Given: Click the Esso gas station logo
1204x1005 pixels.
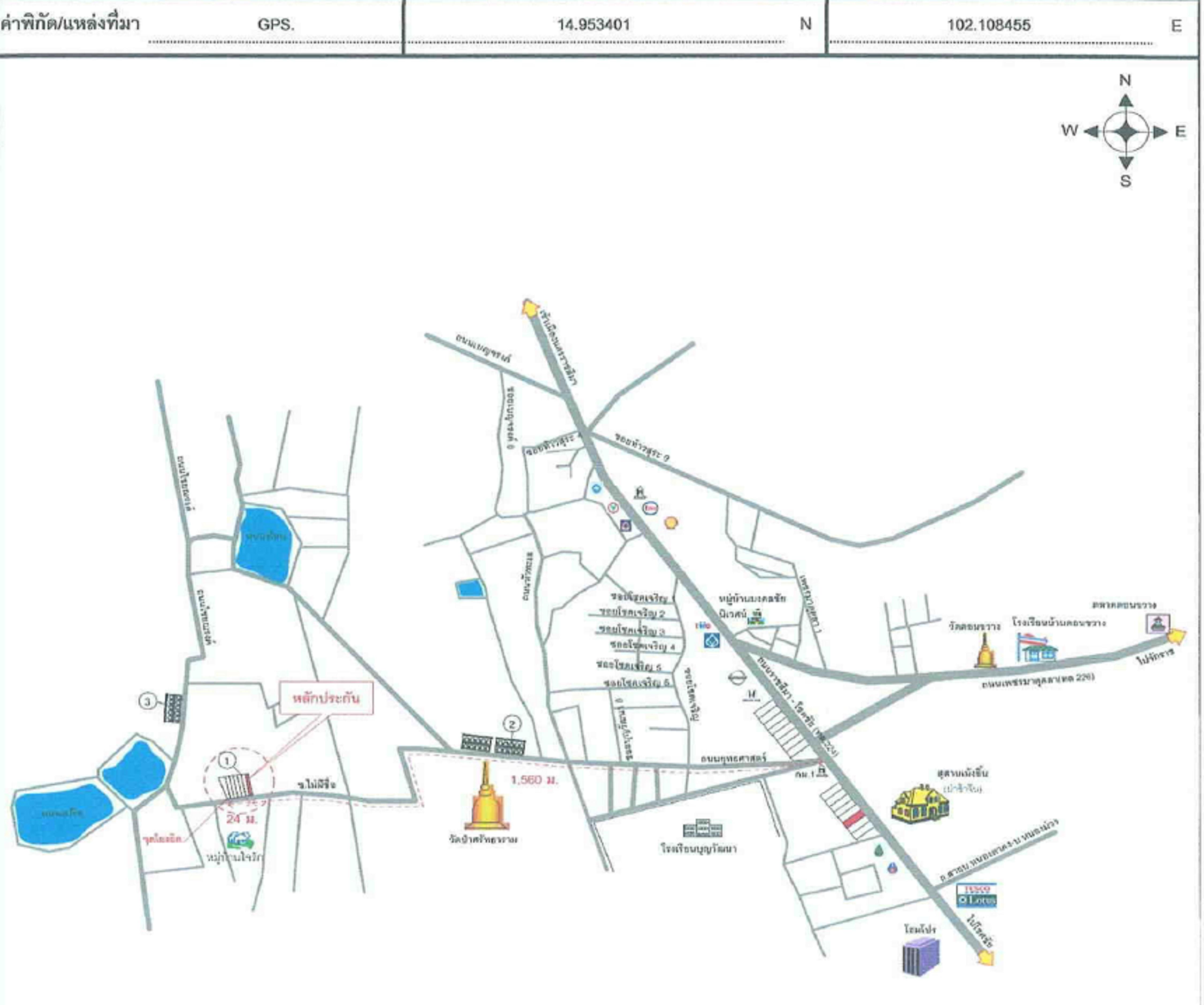Looking at the screenshot, I should pyautogui.click(x=650, y=508).
